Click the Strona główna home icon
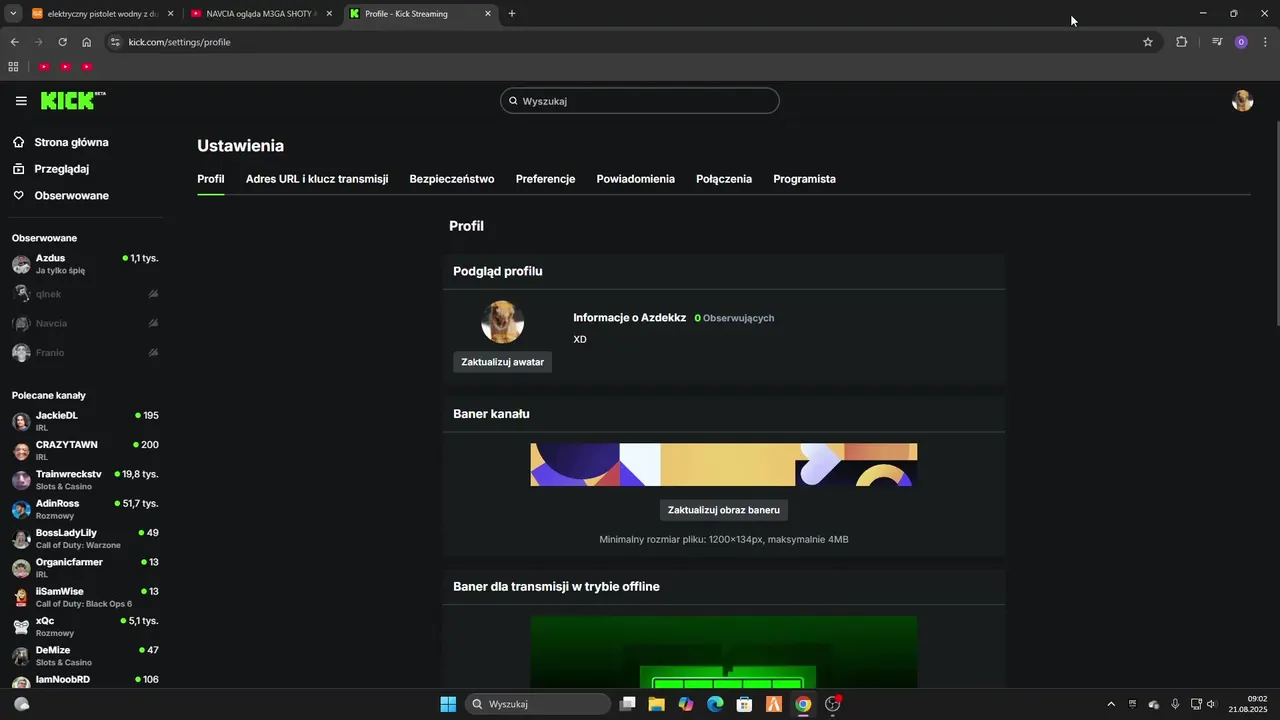This screenshot has height=720, width=1280. coord(18,142)
